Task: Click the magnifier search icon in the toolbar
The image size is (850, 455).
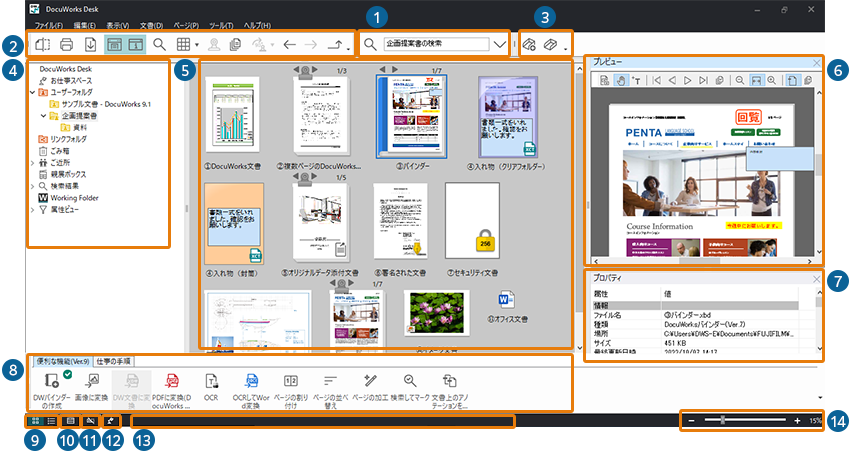Action: click(x=160, y=44)
